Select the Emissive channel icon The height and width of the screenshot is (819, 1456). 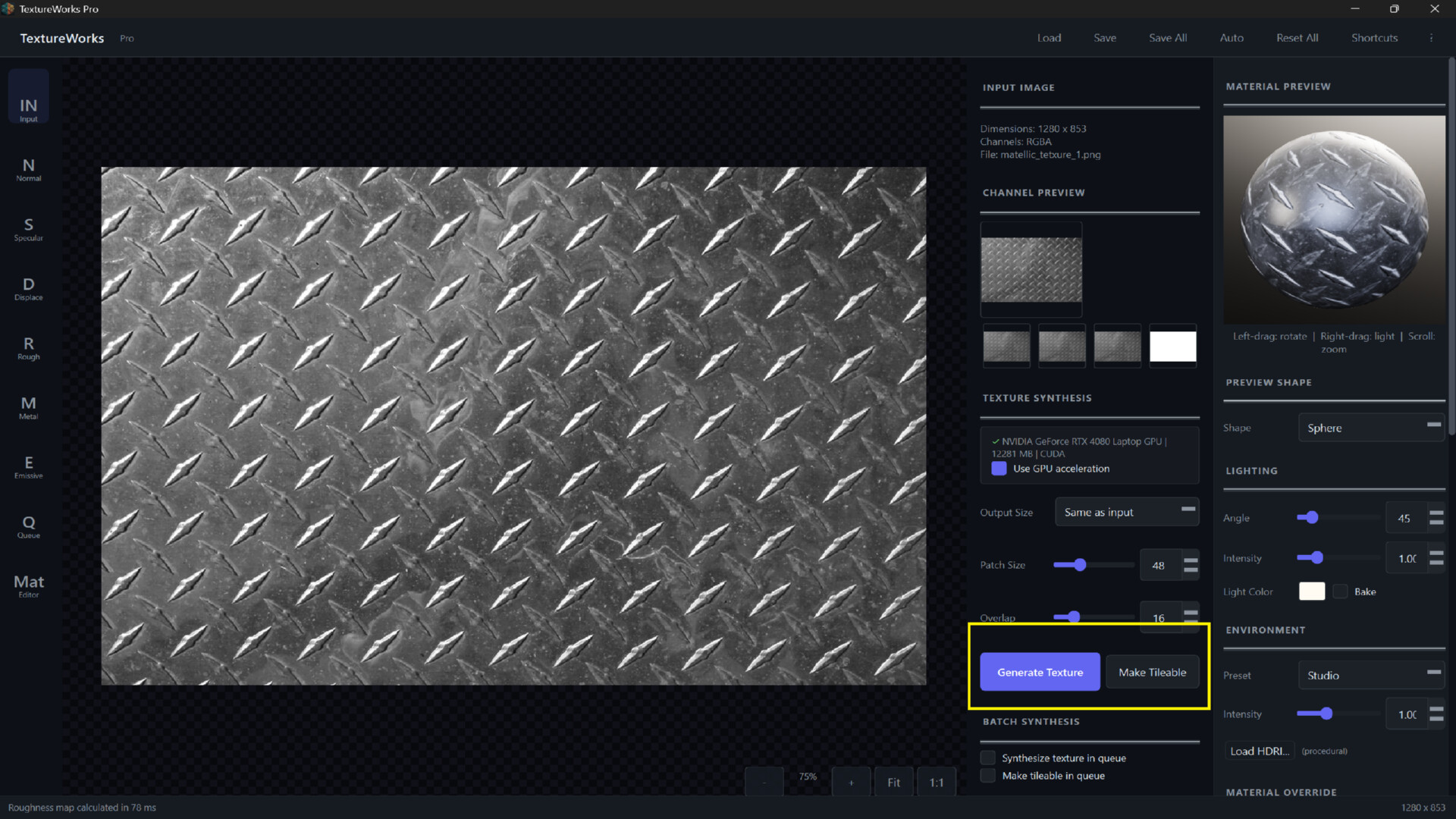(28, 467)
